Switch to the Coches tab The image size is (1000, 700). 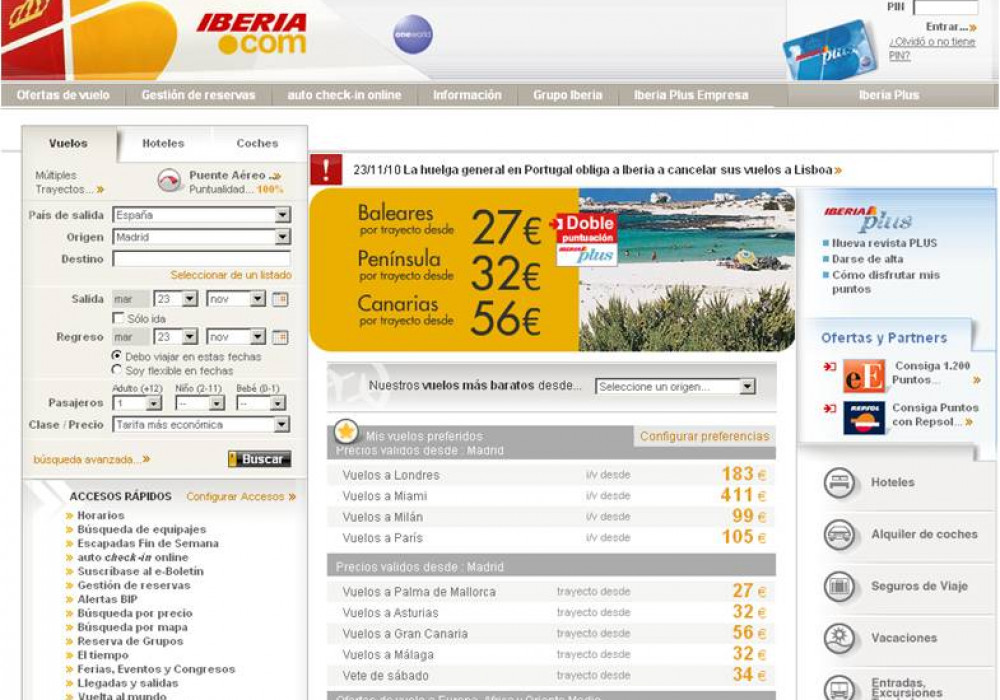pos(257,143)
